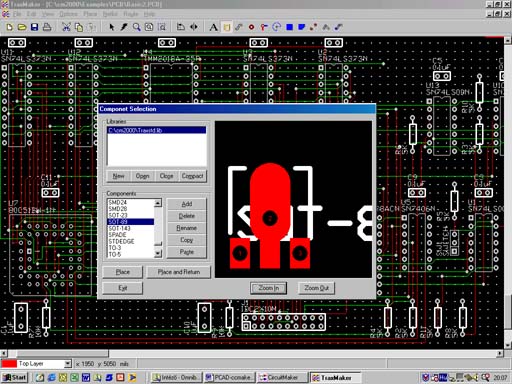Screen dimensions: 512x384
Task: Select the magnifier zoom tool
Action: (137, 27)
